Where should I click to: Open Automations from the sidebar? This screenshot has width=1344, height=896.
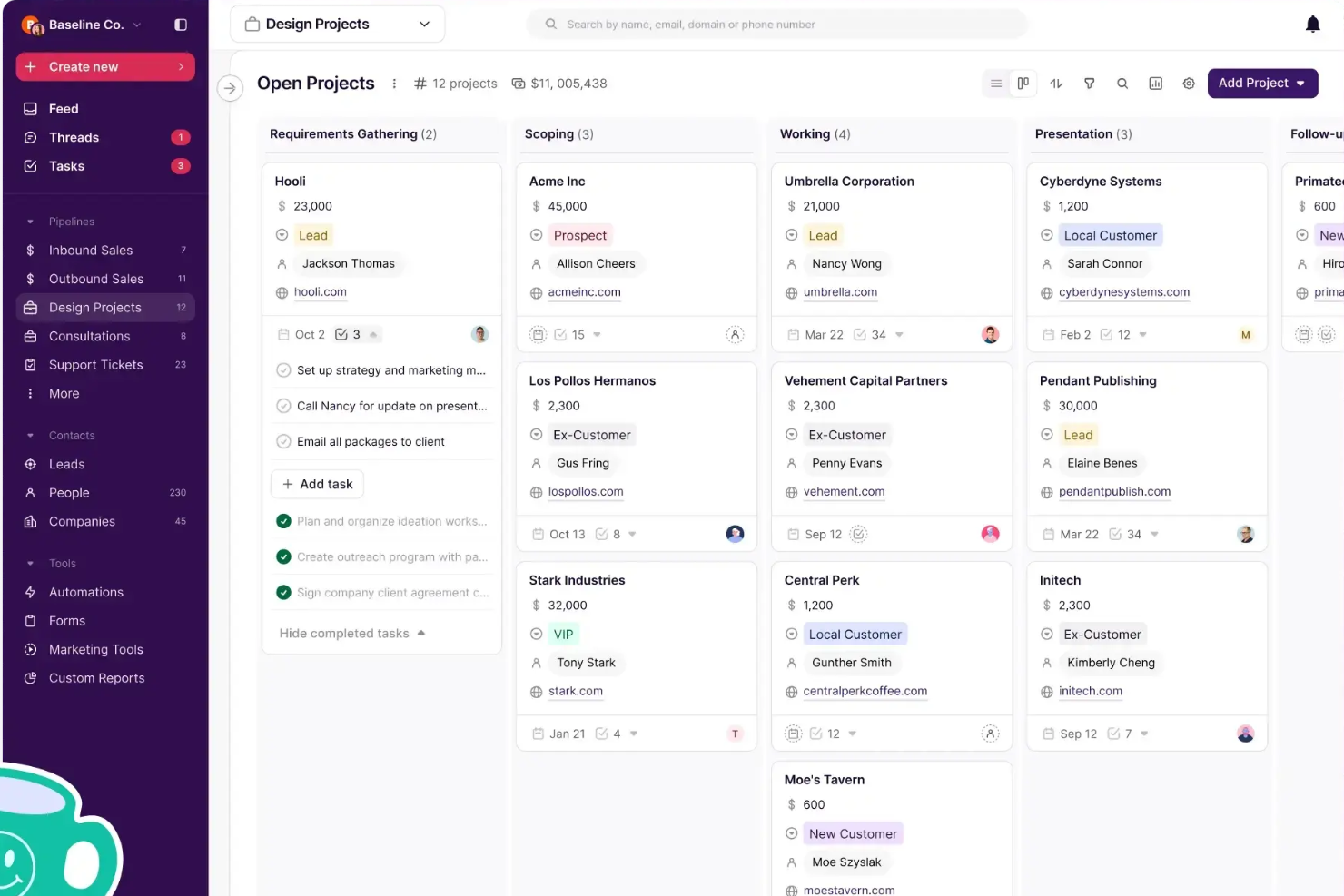(86, 592)
